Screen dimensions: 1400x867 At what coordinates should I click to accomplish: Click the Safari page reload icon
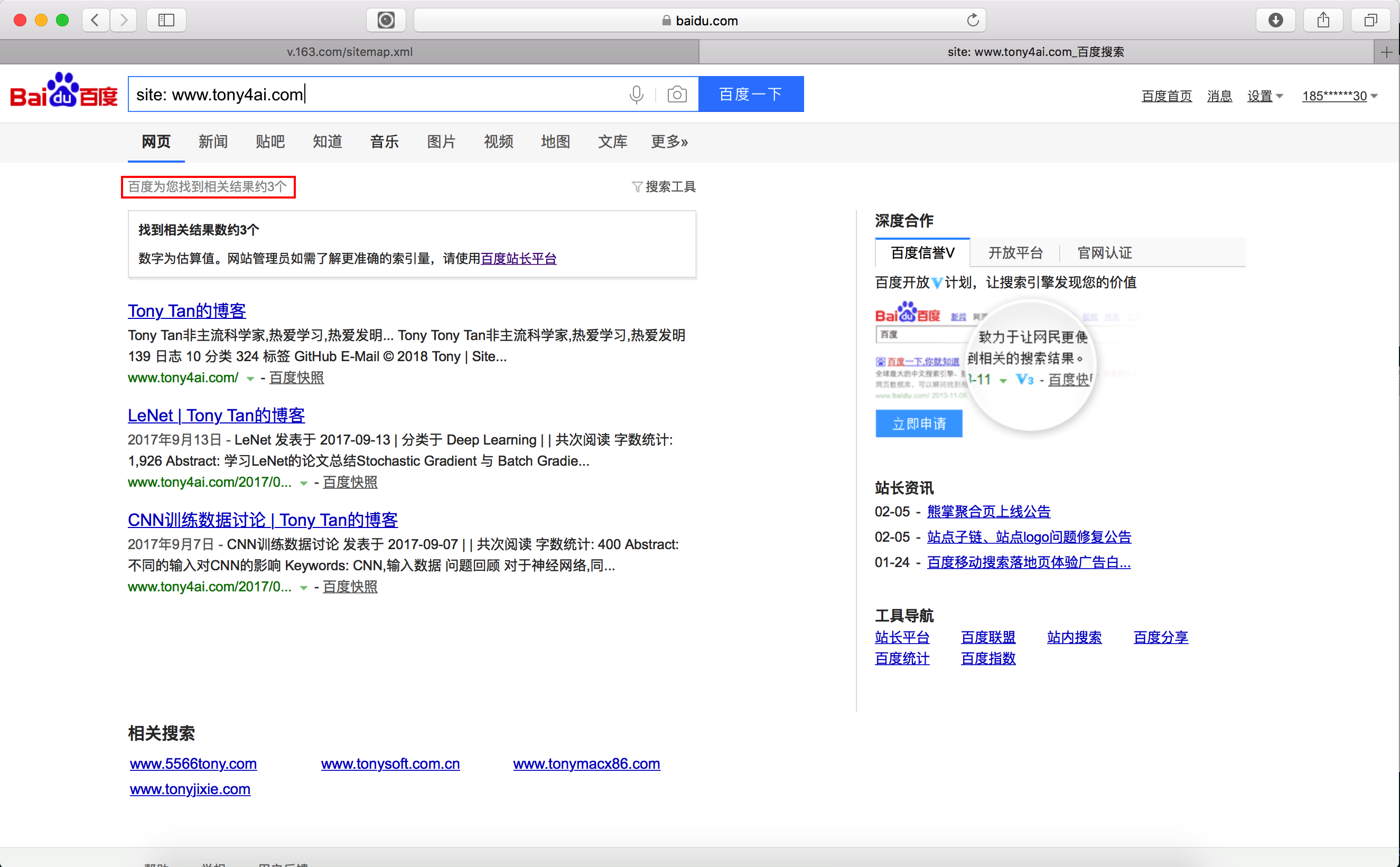point(972,21)
